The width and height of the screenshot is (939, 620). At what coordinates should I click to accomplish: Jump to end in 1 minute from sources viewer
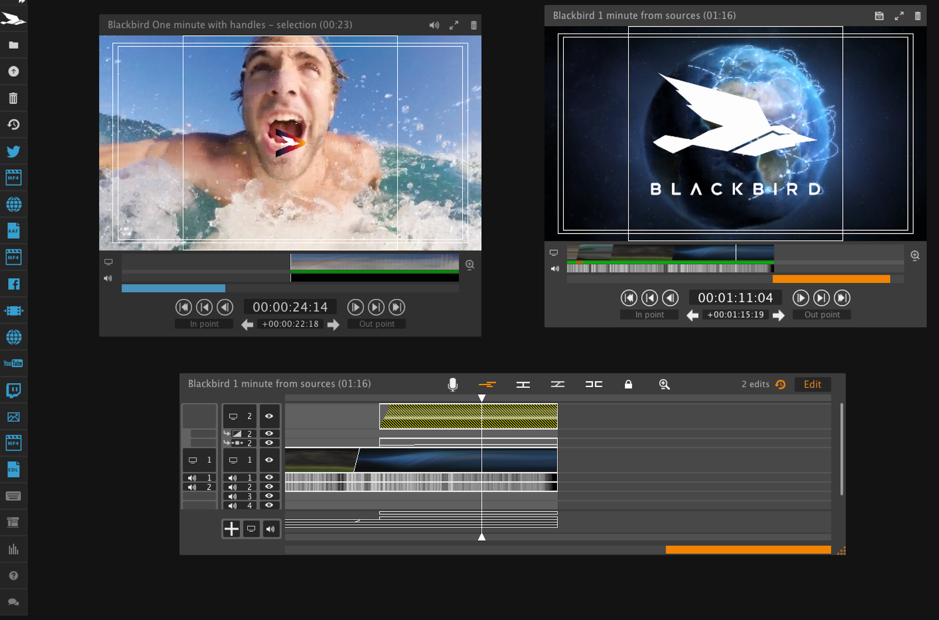(x=842, y=298)
